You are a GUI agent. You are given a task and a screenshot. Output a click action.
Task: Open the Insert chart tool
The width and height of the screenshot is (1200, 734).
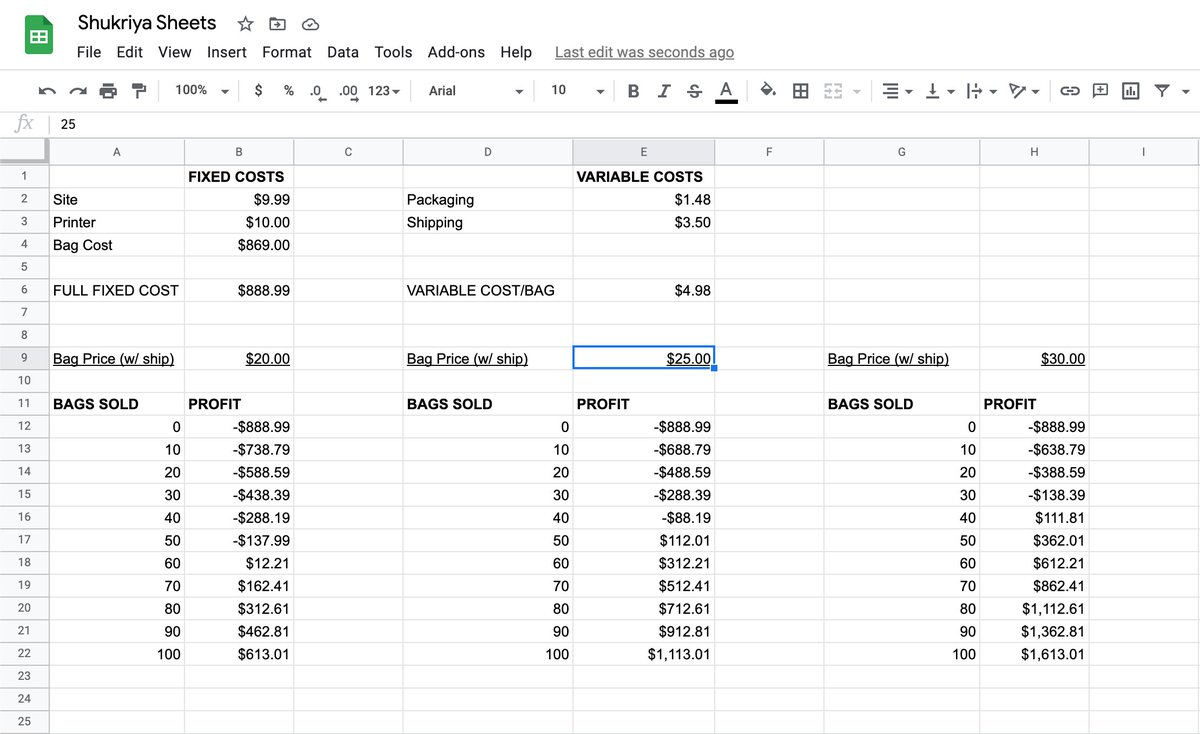pos(1130,90)
